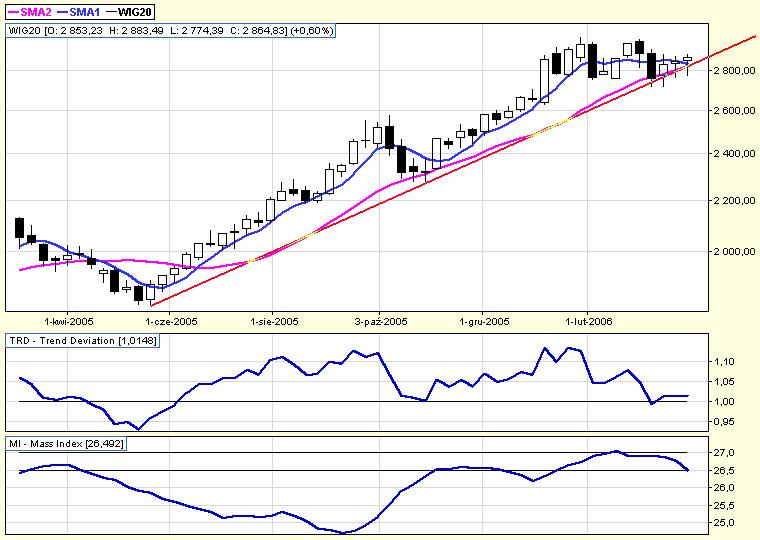Click the MI - Mass Index label
This screenshot has height=540, width=760.
(x=66, y=444)
